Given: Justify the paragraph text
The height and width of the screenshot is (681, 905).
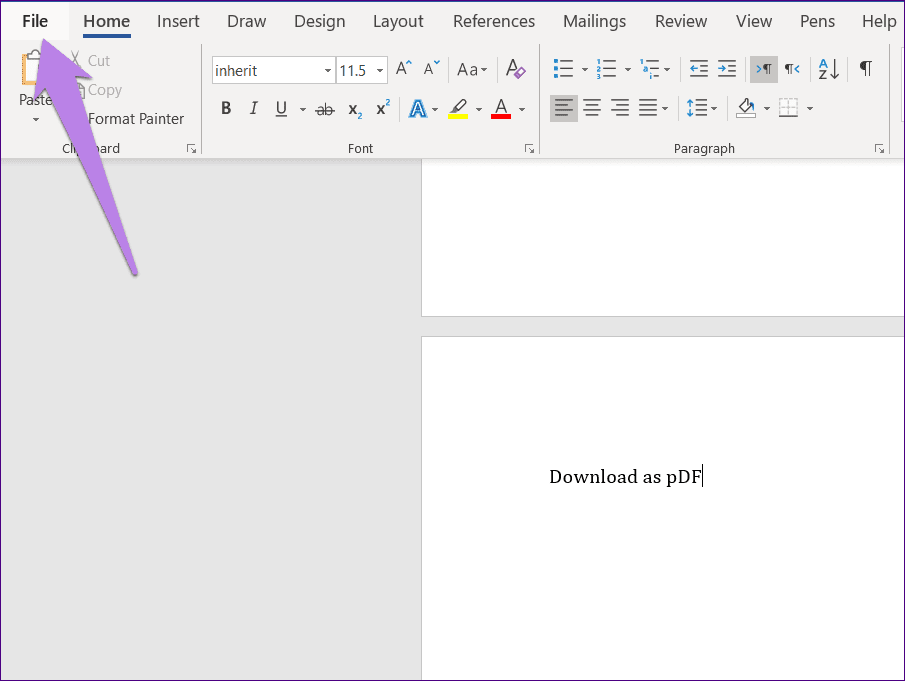Looking at the screenshot, I should pyautogui.click(x=648, y=108).
